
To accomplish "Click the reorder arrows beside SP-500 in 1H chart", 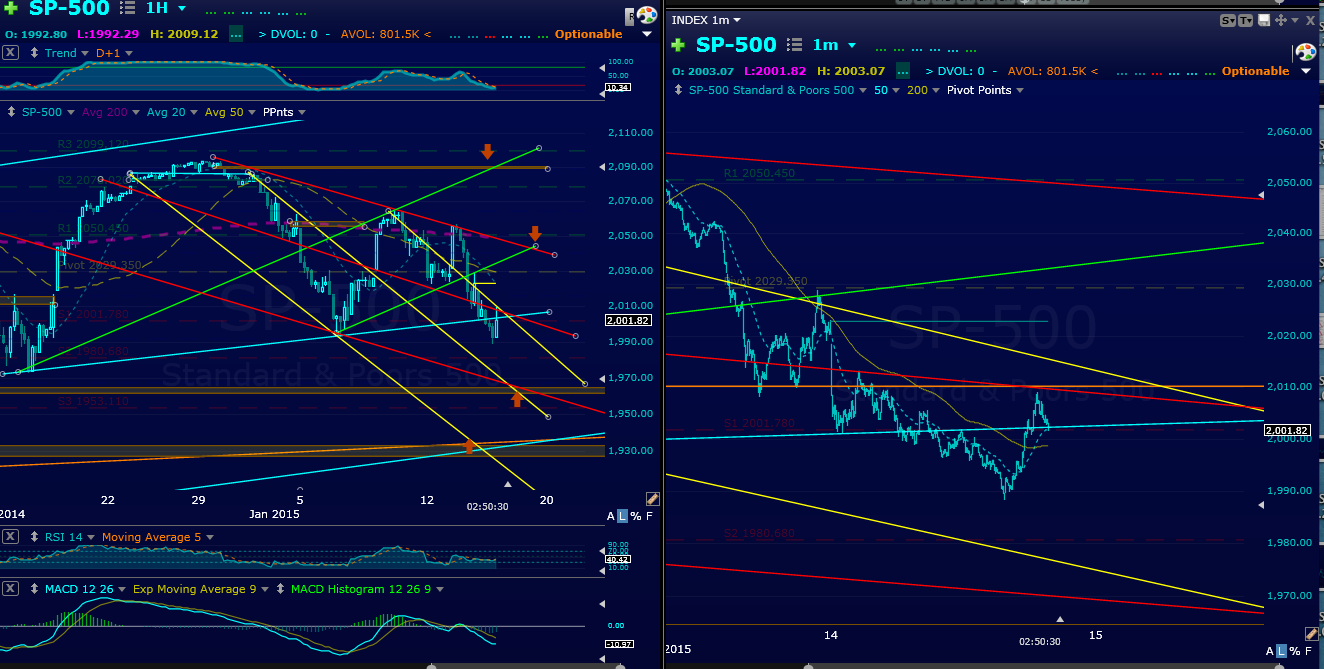I will pyautogui.click(x=11, y=112).
